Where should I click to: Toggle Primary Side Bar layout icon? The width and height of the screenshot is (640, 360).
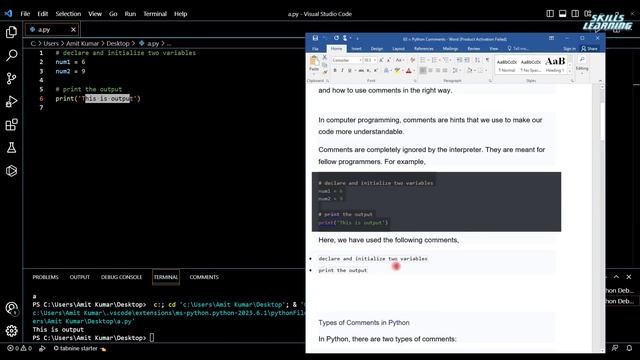pyautogui.click(x=550, y=13)
